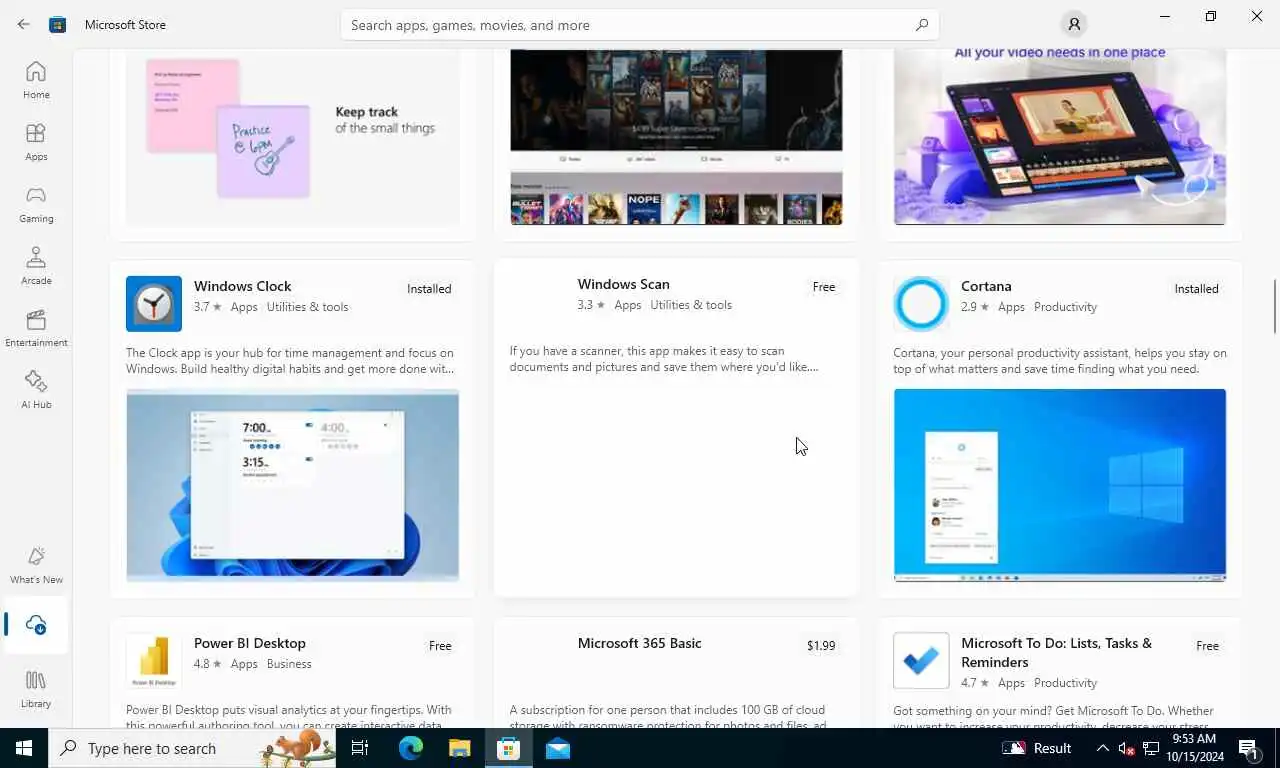Viewport: 1280px width, 768px height.
Task: Open Microsoft To Do: Lists, Tasks & Reminders title
Action: point(1056,652)
